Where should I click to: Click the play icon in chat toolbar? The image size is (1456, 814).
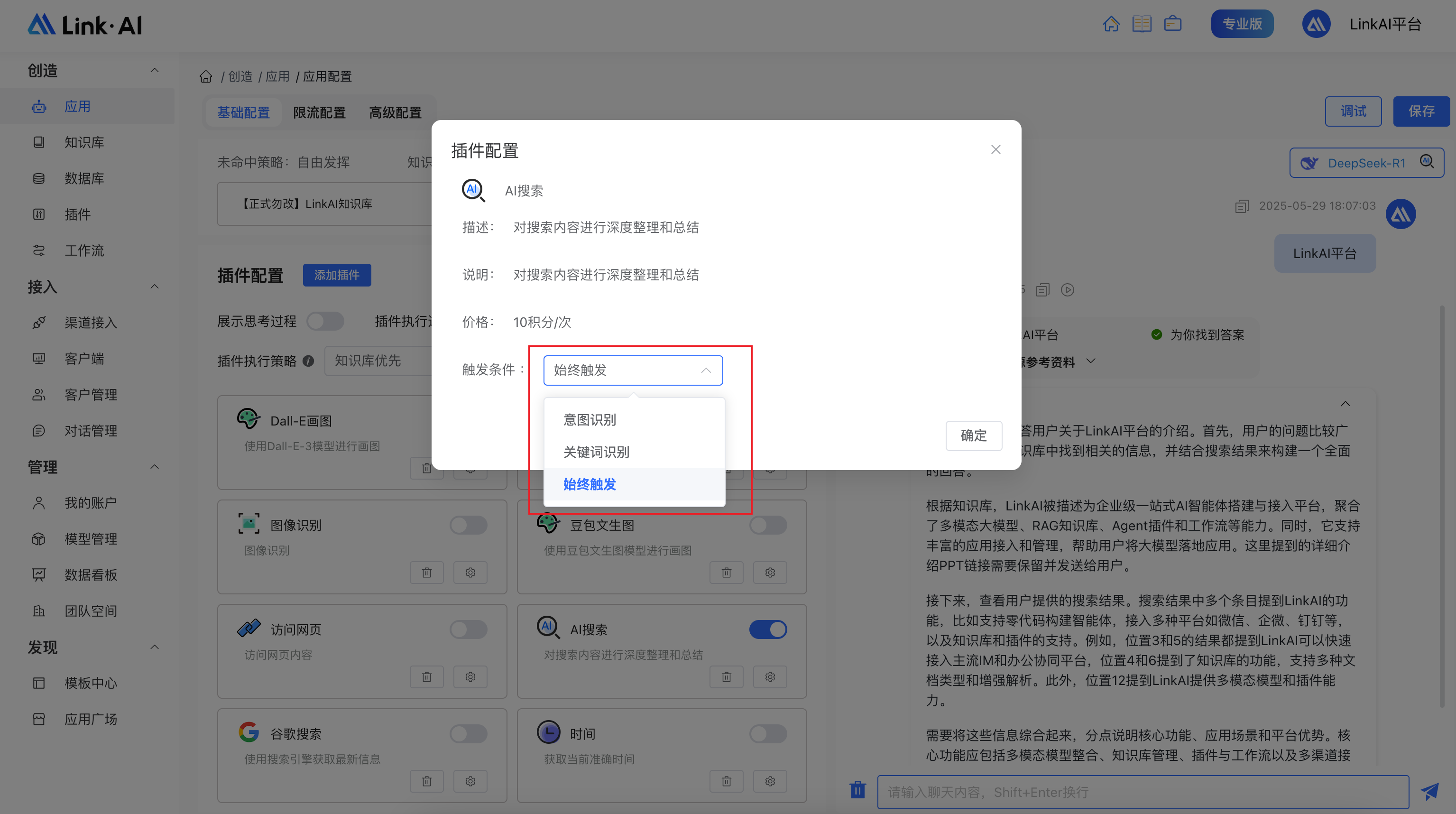(x=1067, y=290)
